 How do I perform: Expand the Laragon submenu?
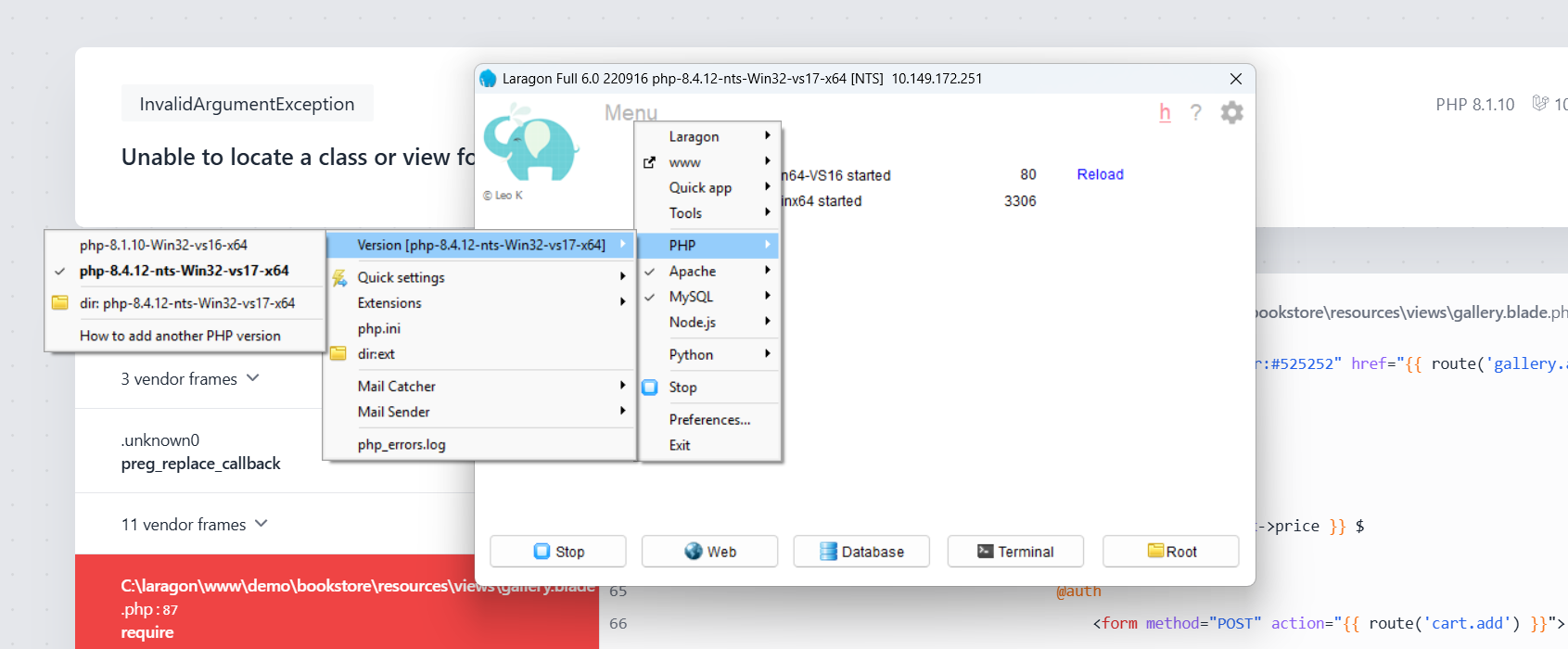(709, 136)
